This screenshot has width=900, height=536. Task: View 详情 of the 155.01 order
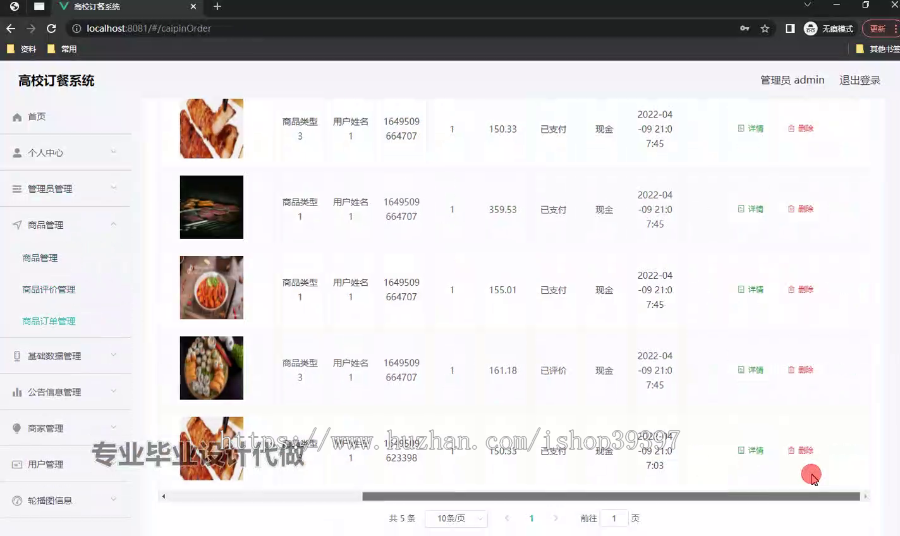(751, 289)
